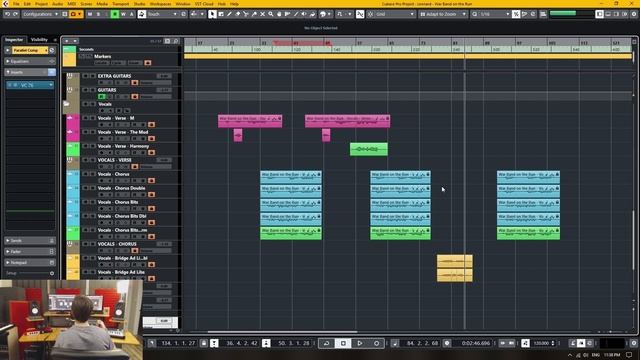Activate the Cycle loop button
This screenshot has width=640, height=360.
pyautogui.click(x=327, y=343)
